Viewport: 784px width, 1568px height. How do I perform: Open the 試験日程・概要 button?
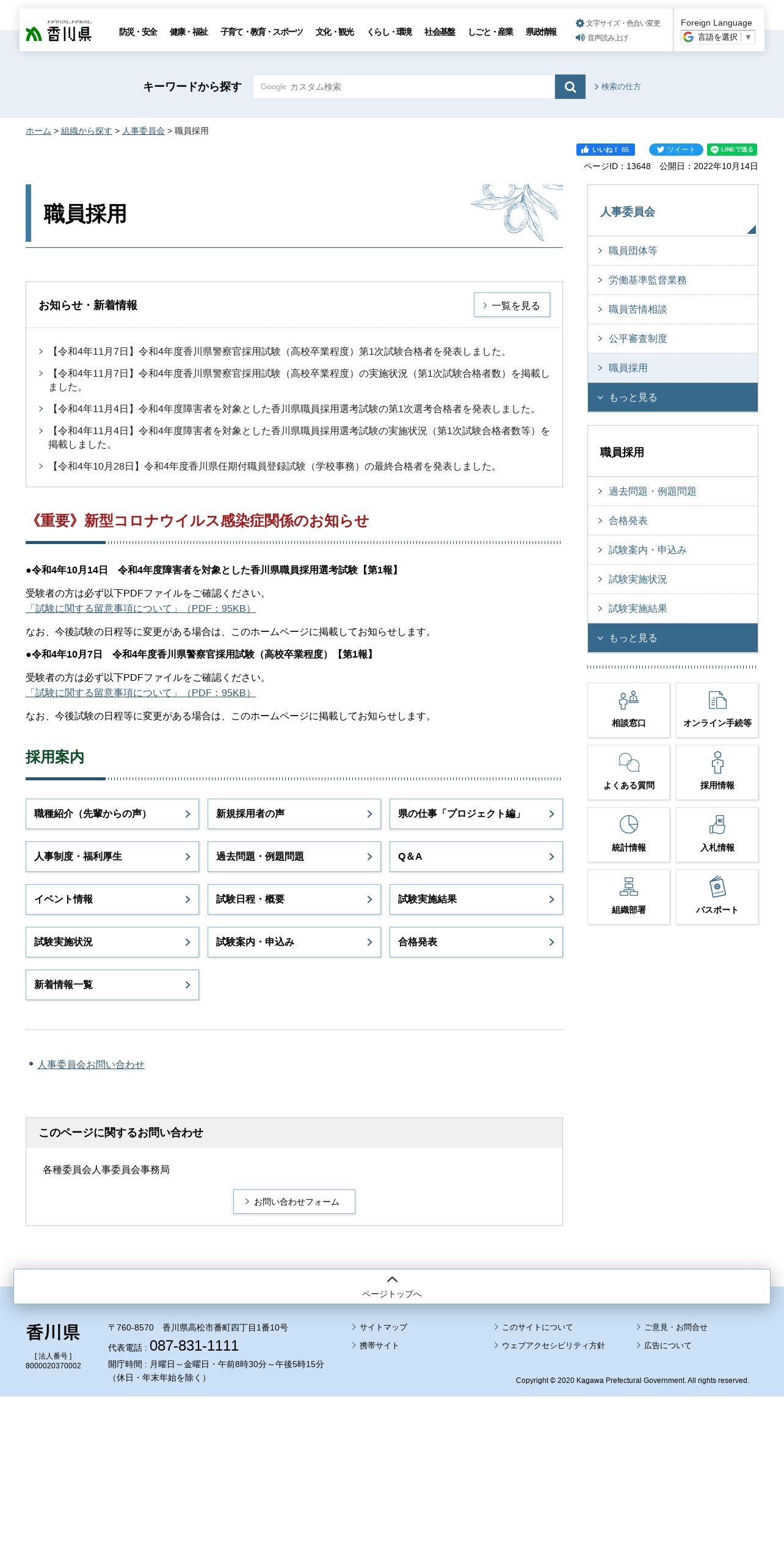click(x=294, y=899)
